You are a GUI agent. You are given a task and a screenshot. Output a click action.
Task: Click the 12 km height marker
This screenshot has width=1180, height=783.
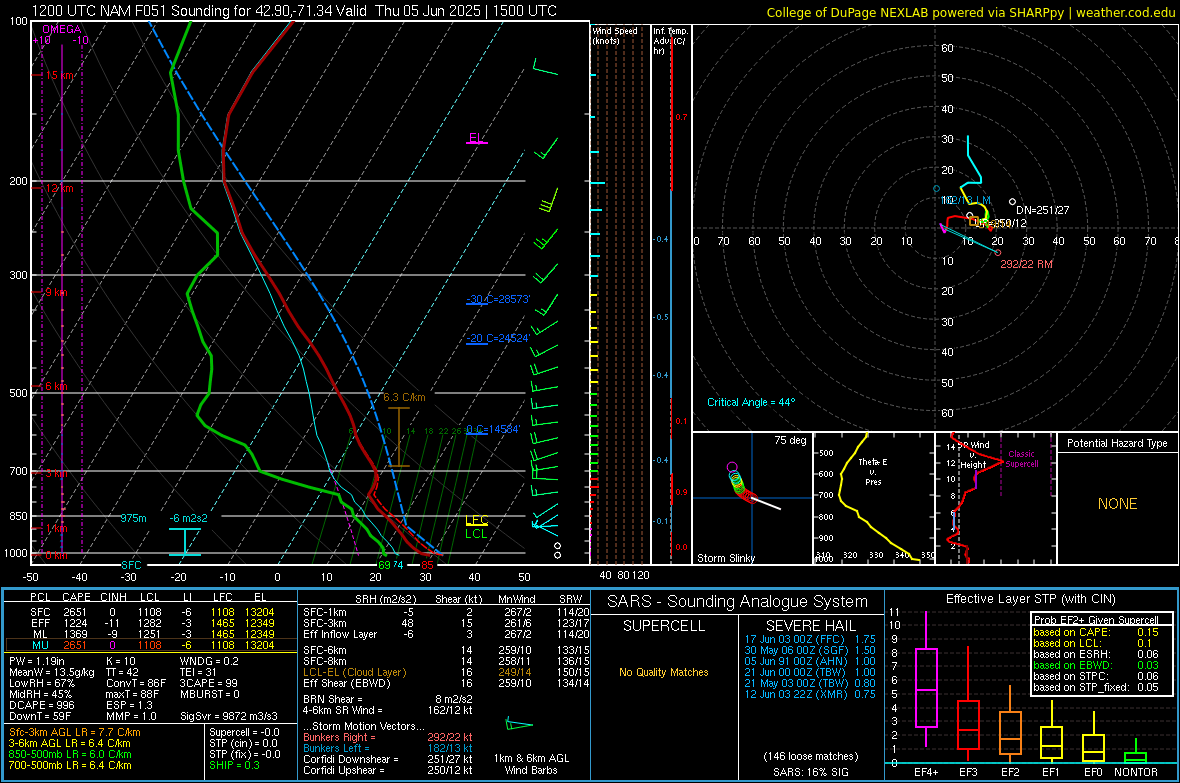pos(59,188)
